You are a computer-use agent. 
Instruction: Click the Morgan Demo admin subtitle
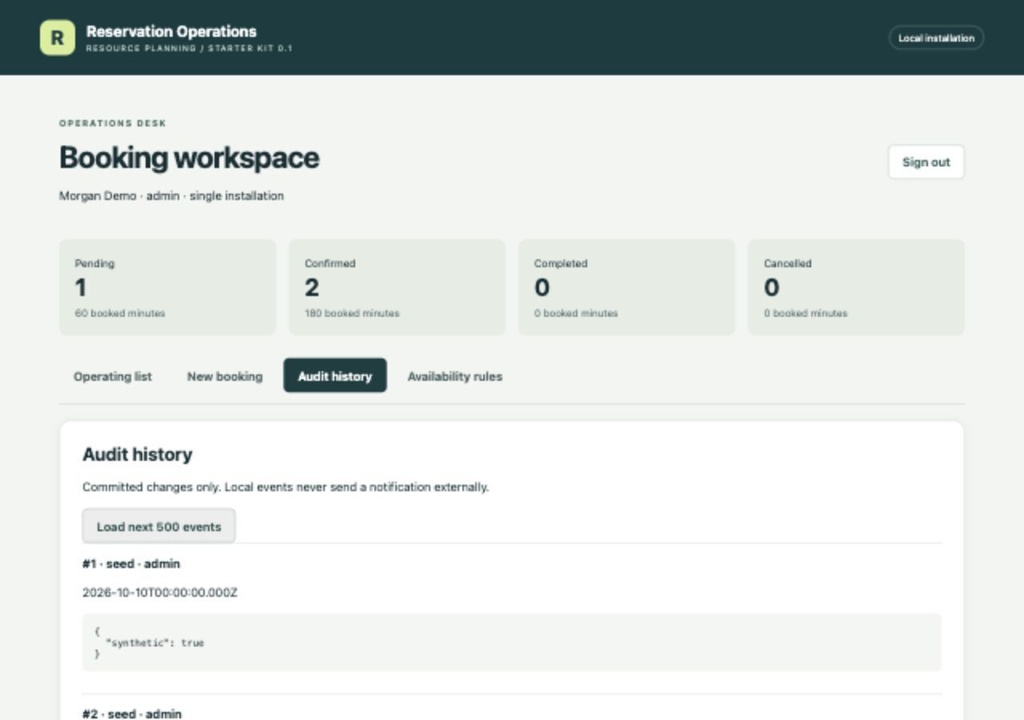pyautogui.click(x=171, y=196)
